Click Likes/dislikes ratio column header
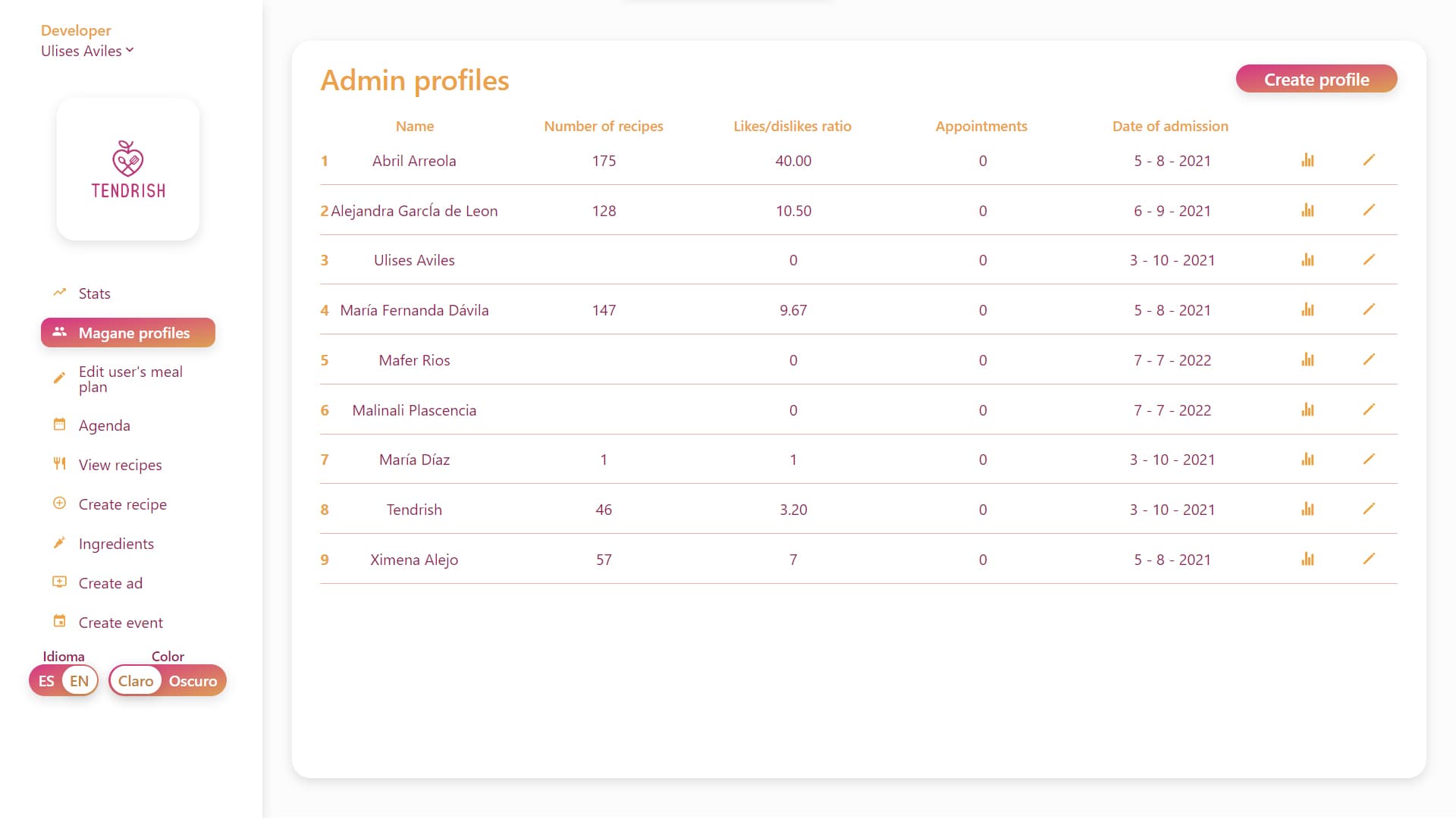Image resolution: width=1456 pixels, height=819 pixels. [x=792, y=126]
